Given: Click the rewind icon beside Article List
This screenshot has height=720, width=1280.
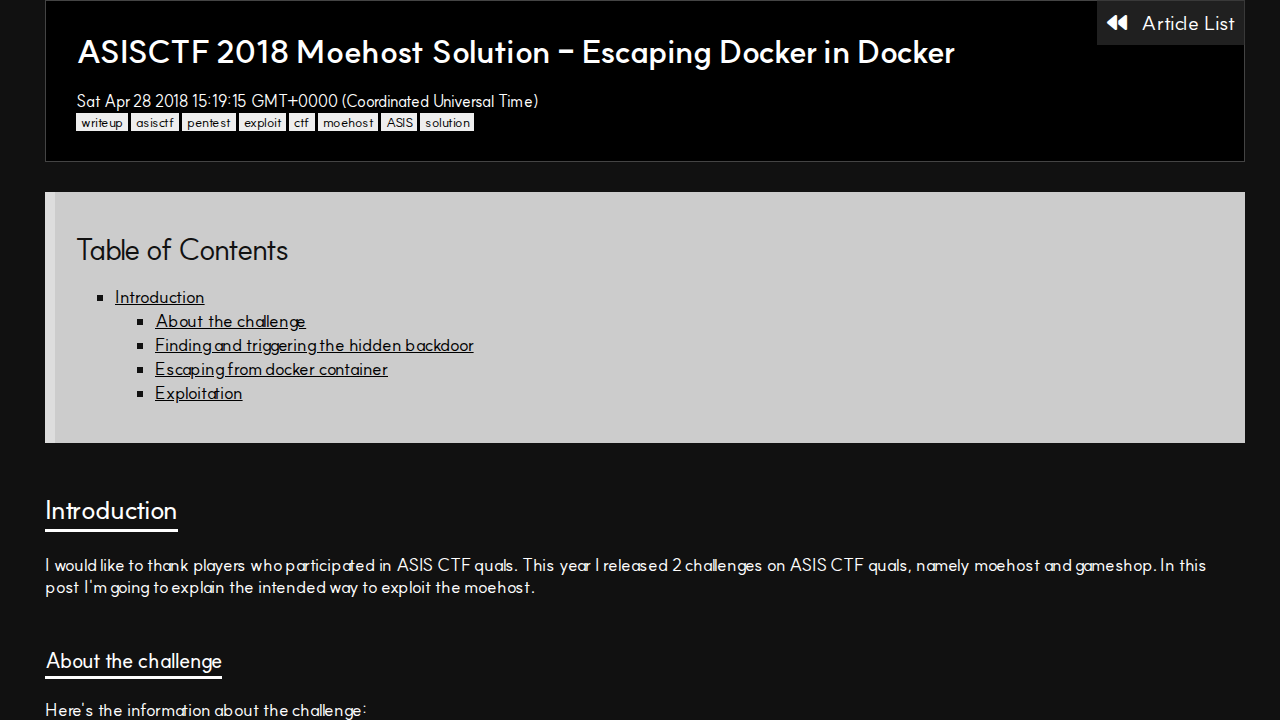Looking at the screenshot, I should [x=1117, y=23].
